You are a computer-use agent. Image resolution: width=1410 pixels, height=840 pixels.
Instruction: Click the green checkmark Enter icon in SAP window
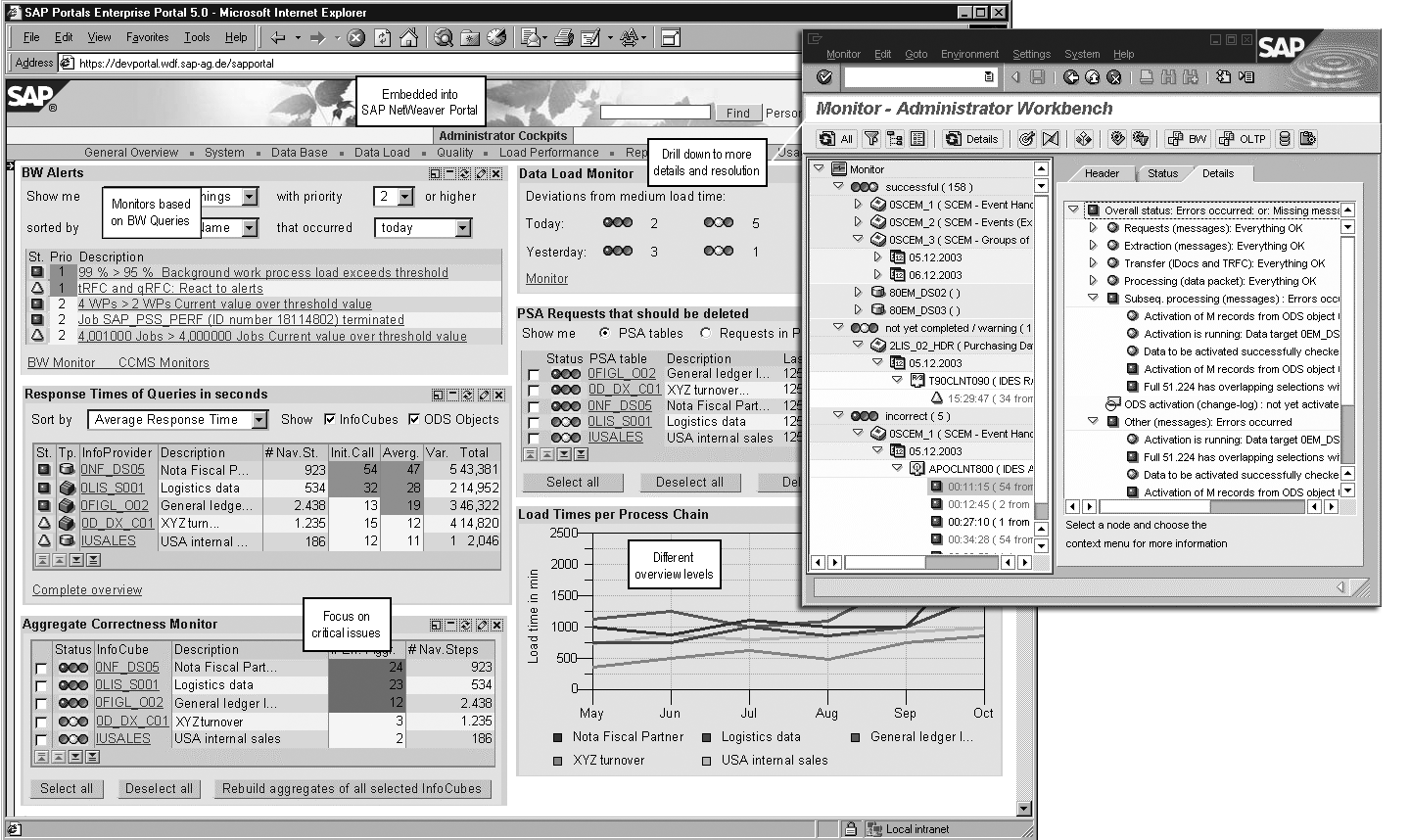tap(824, 77)
